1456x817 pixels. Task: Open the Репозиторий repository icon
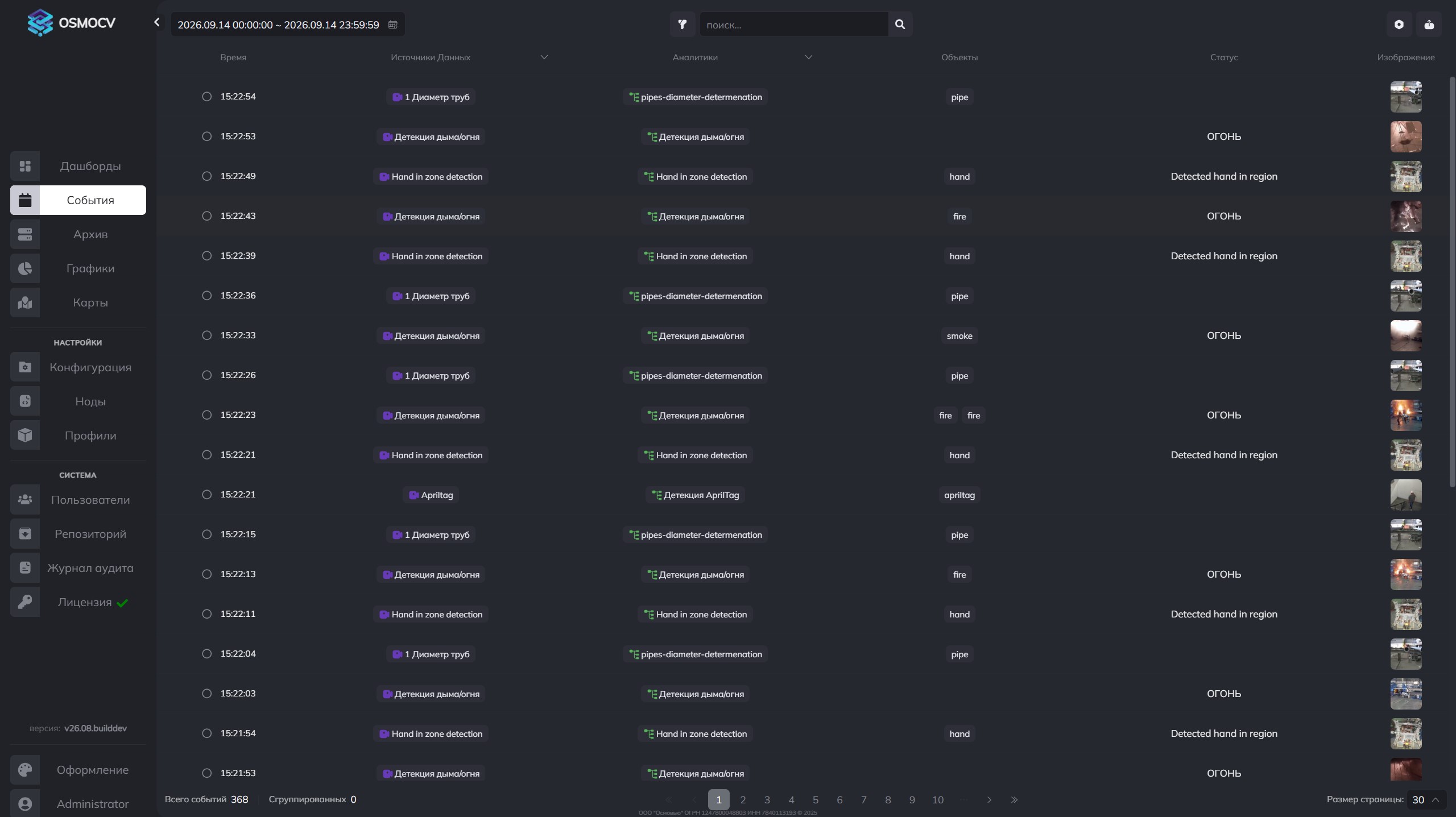tap(25, 534)
